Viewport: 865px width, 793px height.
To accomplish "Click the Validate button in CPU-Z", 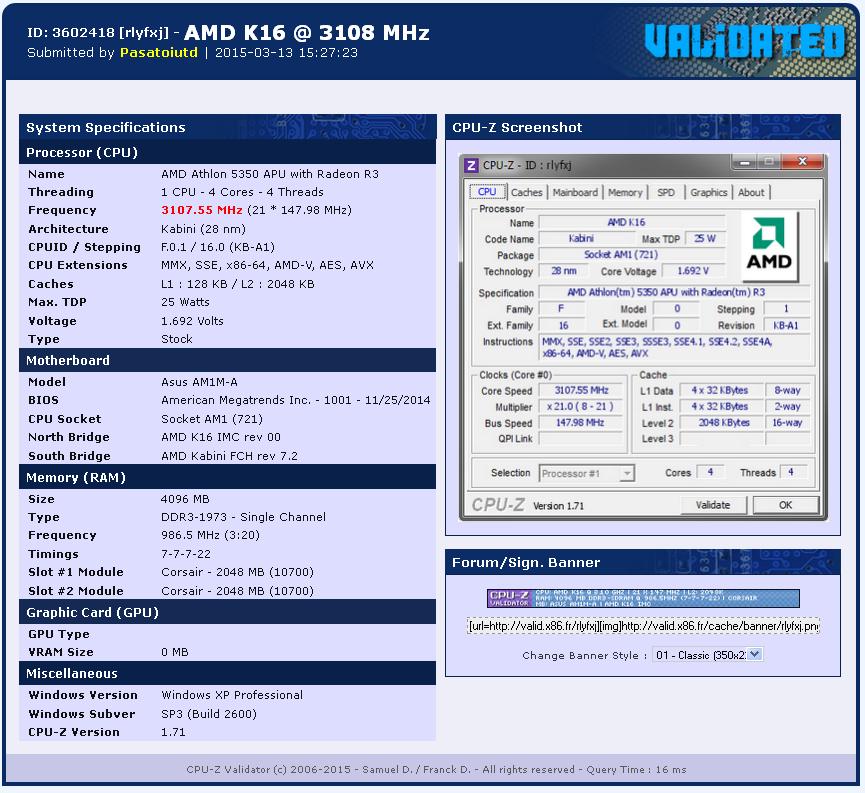I will tap(713, 505).
